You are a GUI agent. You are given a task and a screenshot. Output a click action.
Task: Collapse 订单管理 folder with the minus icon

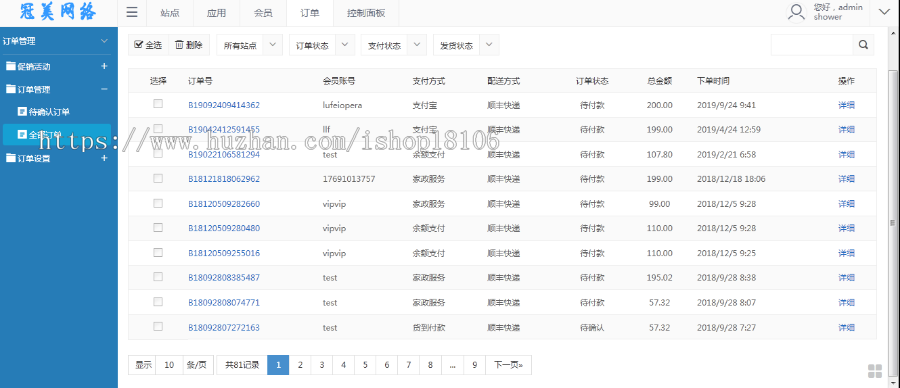(104, 89)
